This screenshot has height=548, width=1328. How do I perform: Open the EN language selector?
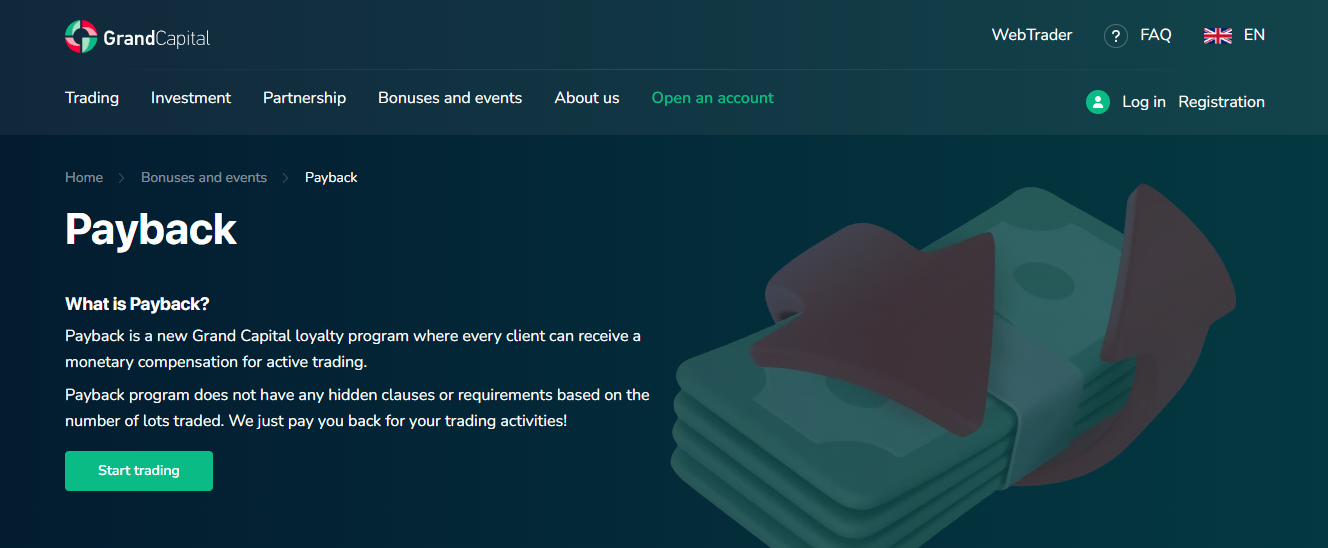tap(1254, 35)
